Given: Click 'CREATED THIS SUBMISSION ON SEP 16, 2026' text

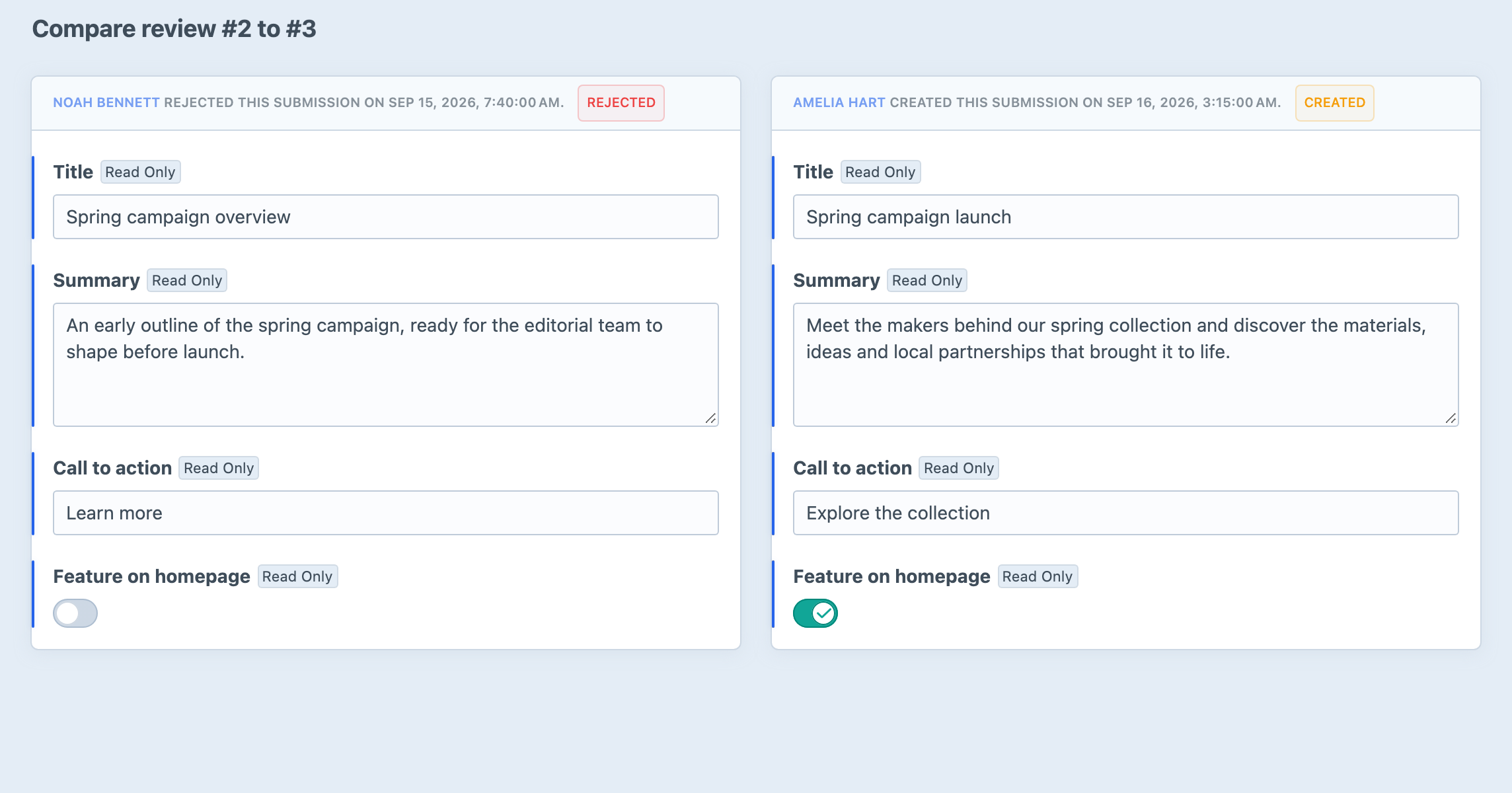Looking at the screenshot, I should [1043, 102].
